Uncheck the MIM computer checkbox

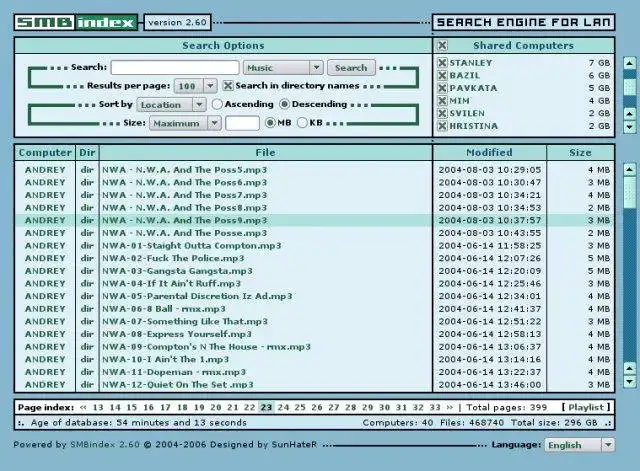click(442, 100)
